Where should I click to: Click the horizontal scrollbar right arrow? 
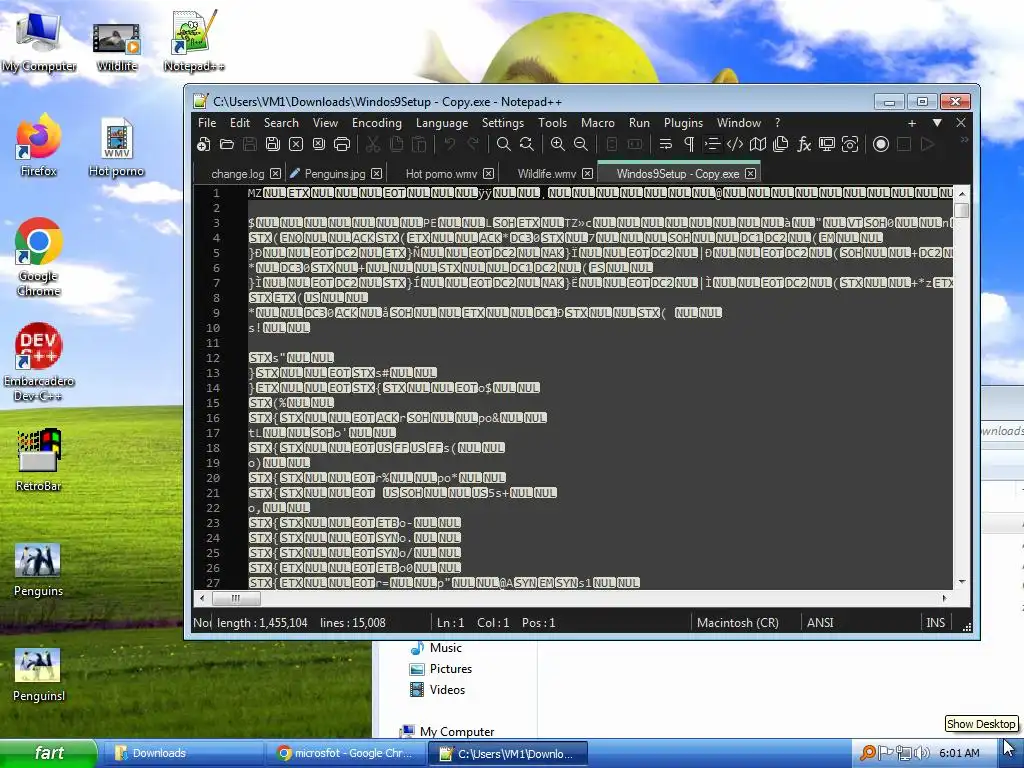pos(944,598)
